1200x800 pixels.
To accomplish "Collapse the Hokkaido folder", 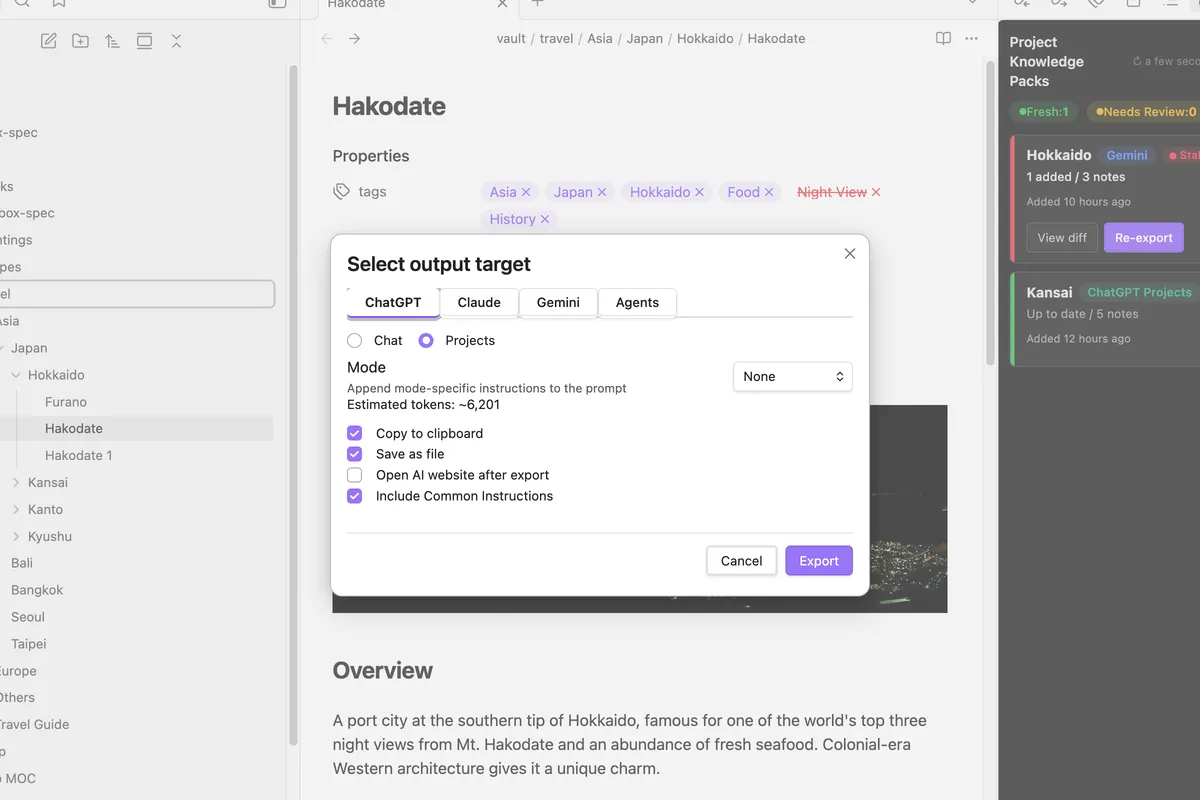I will click(x=16, y=375).
